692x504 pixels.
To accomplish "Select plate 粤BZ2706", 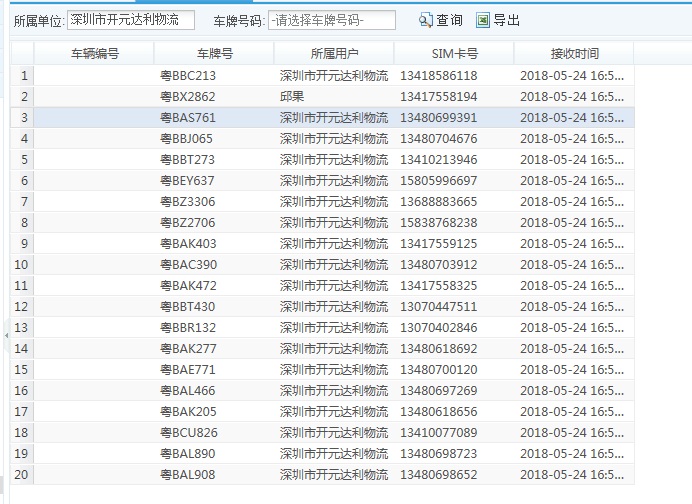I will click(188, 223).
